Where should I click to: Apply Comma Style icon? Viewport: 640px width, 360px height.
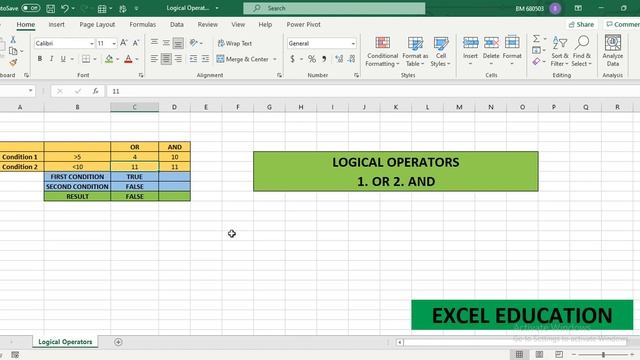(x=324, y=59)
